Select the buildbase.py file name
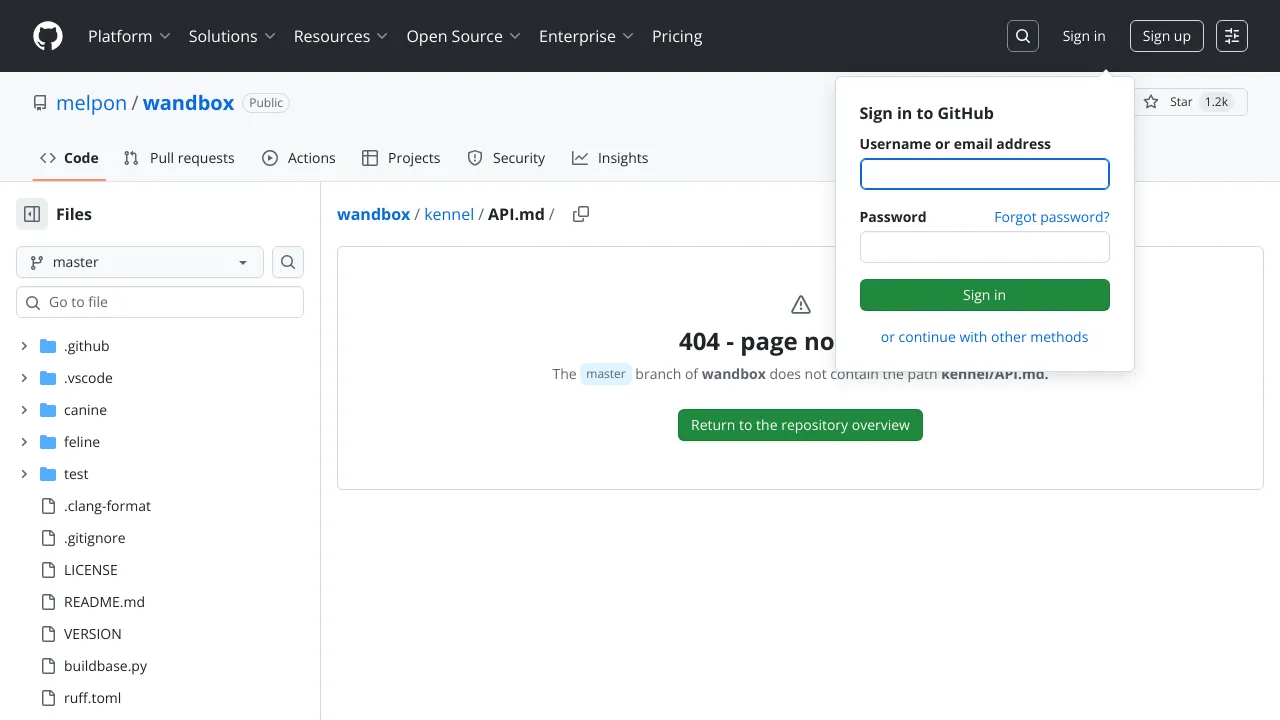Screen dimensions: 1280x720 tap(105, 666)
